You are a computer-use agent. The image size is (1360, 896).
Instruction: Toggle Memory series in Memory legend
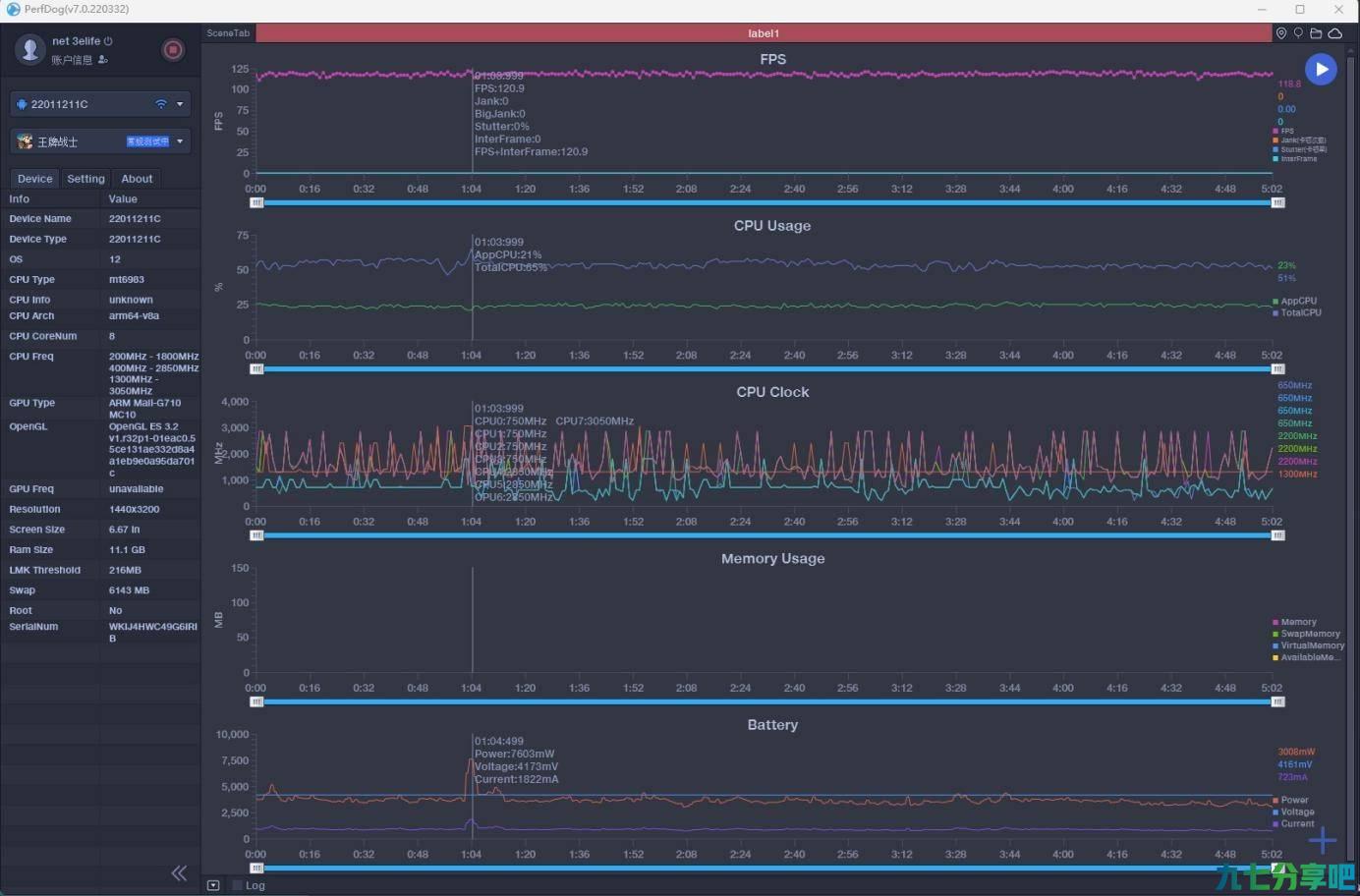coord(1294,622)
